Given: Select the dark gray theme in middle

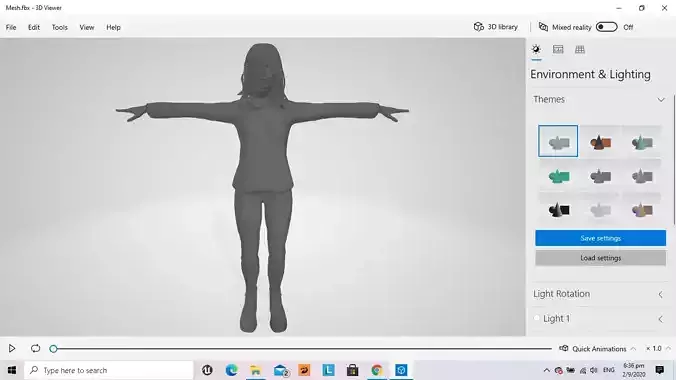Looking at the screenshot, I should (600, 176).
